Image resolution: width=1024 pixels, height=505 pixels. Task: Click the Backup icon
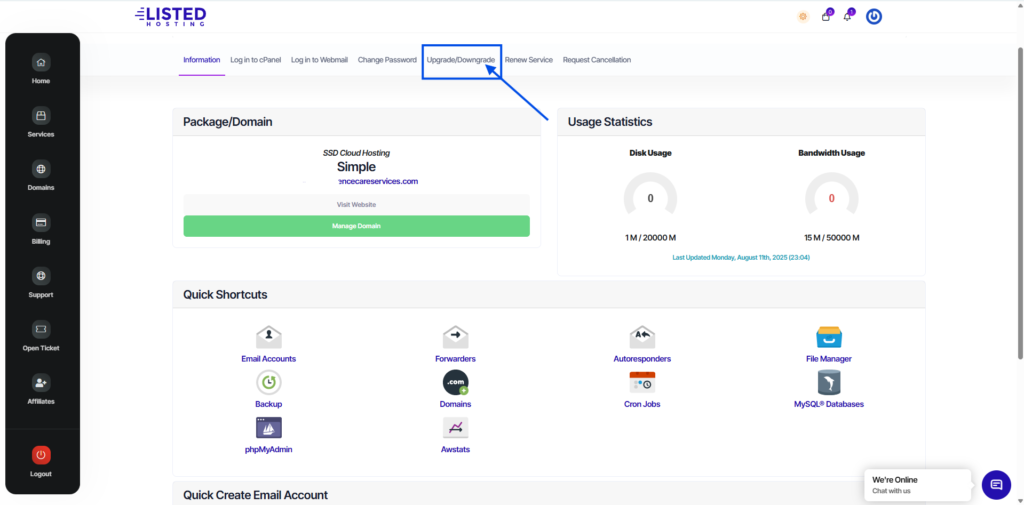(x=268, y=382)
